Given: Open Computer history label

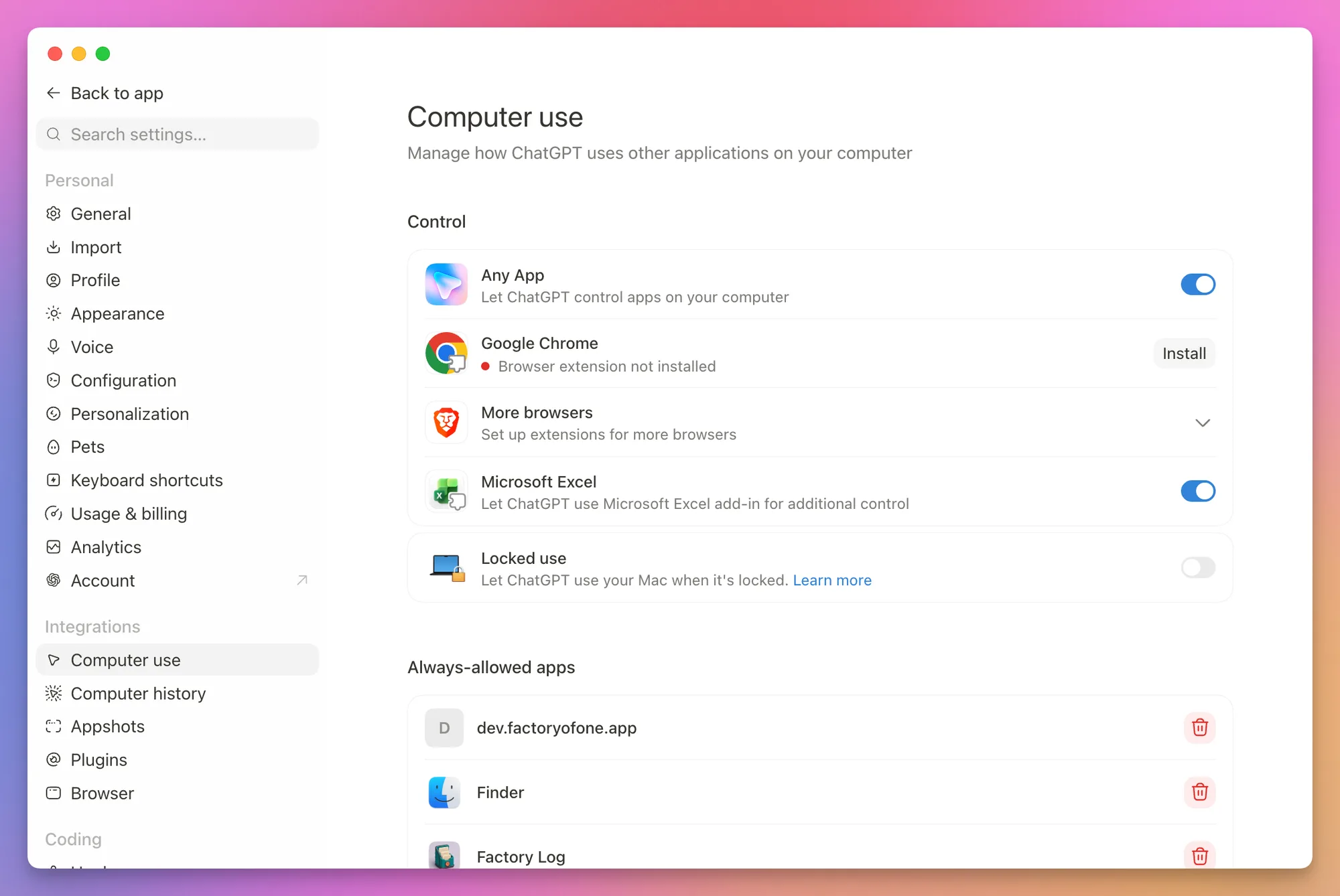Looking at the screenshot, I should click(x=138, y=693).
